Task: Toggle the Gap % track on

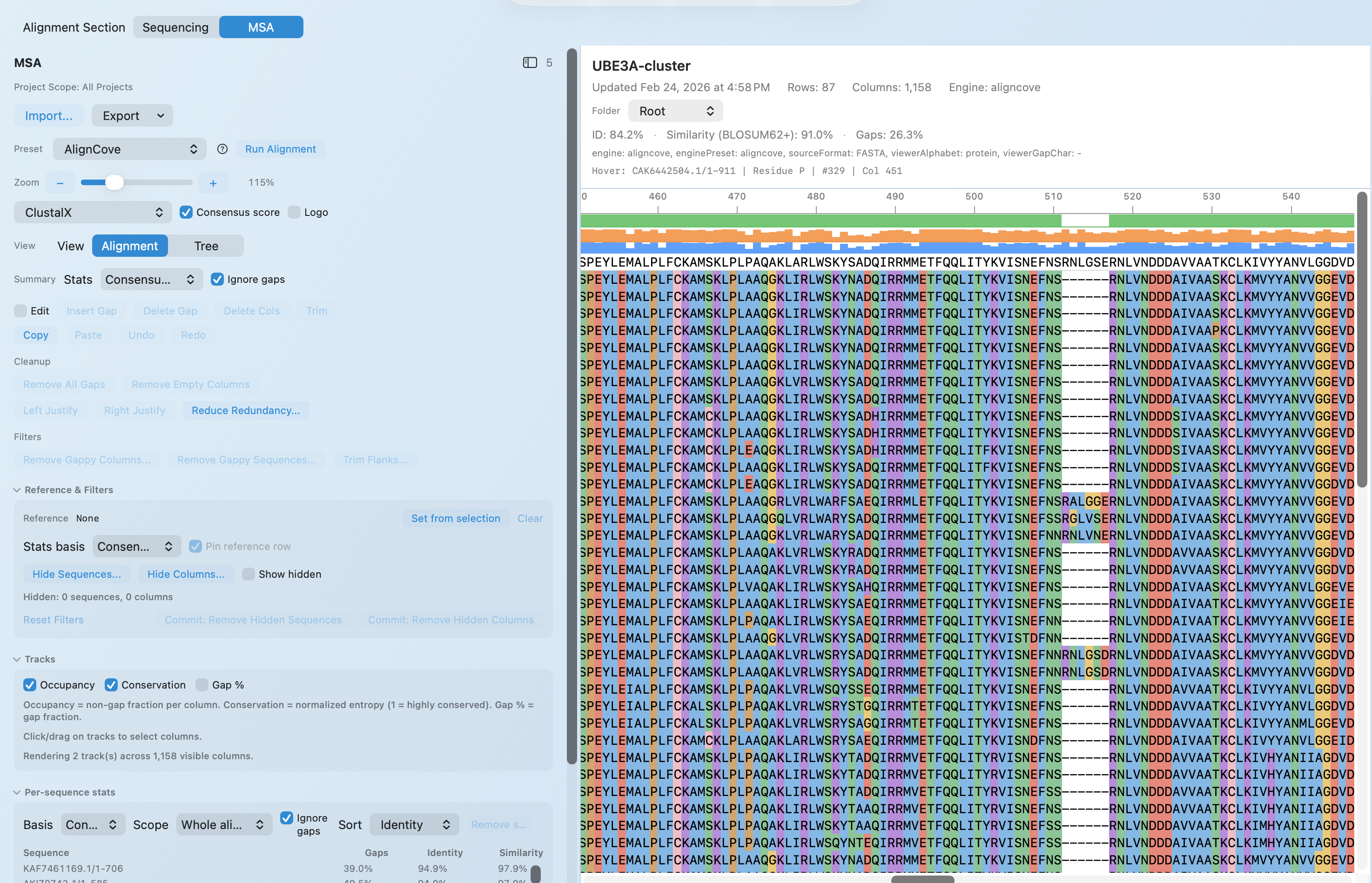Action: point(202,685)
